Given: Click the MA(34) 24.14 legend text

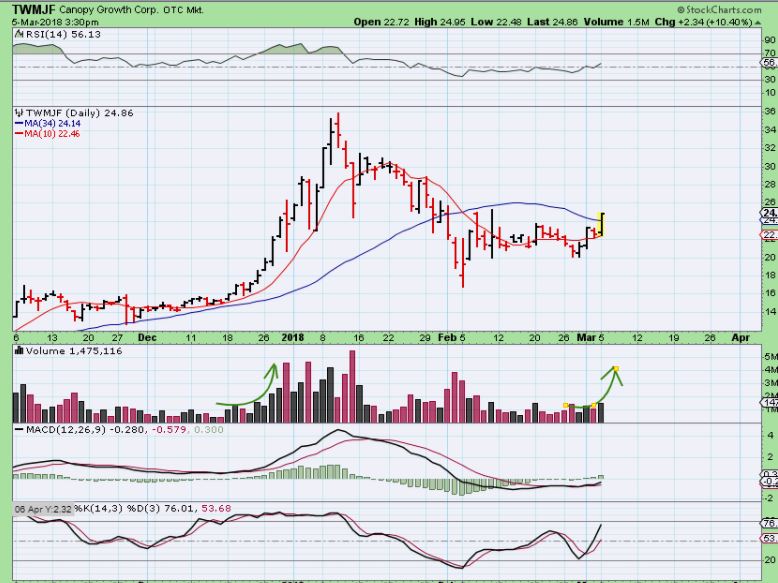Looking at the screenshot, I should [52, 124].
